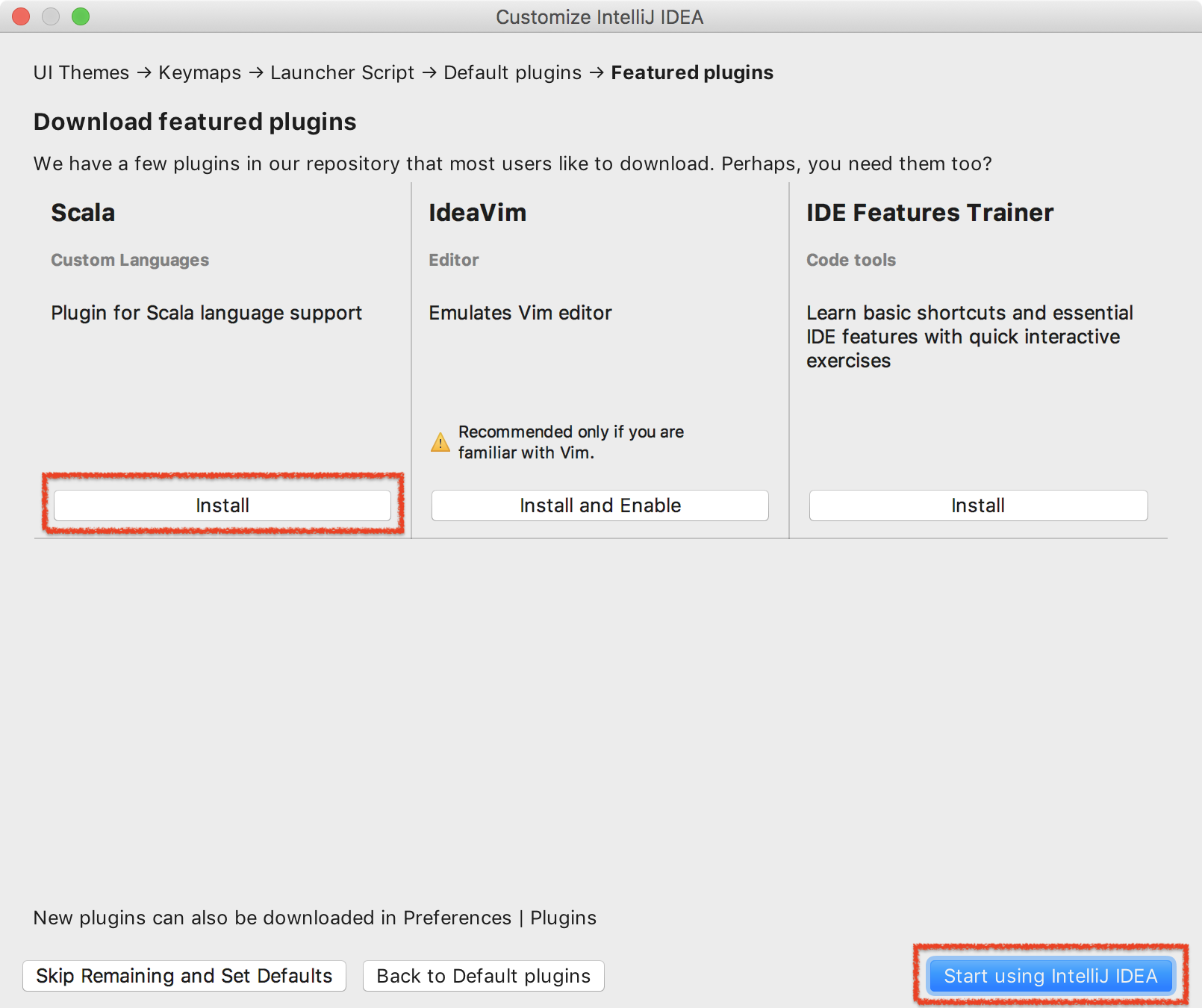The width and height of the screenshot is (1202, 1008).
Task: Click the 'Plugin for Scala language support' description
Action: coord(207,313)
